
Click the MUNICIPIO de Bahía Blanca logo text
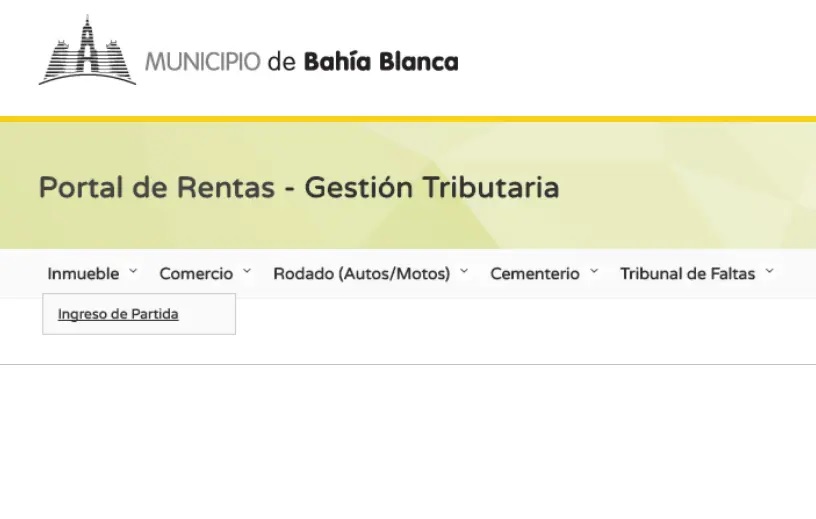(x=300, y=62)
